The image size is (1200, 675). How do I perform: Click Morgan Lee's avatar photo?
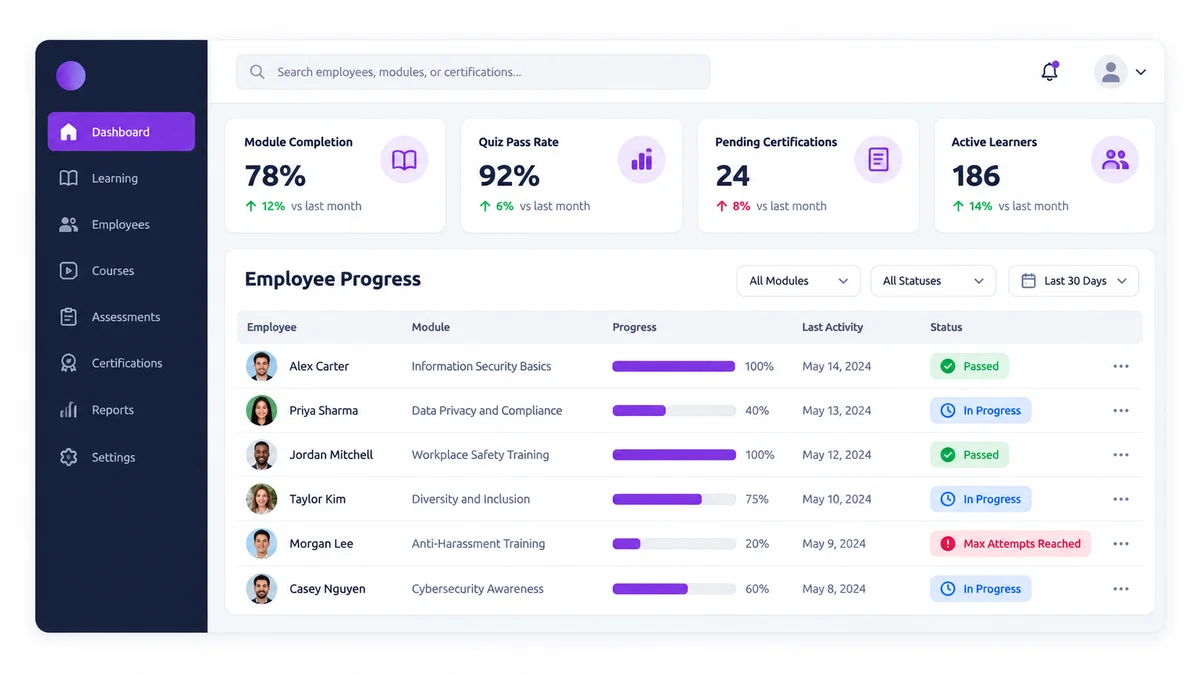click(261, 544)
